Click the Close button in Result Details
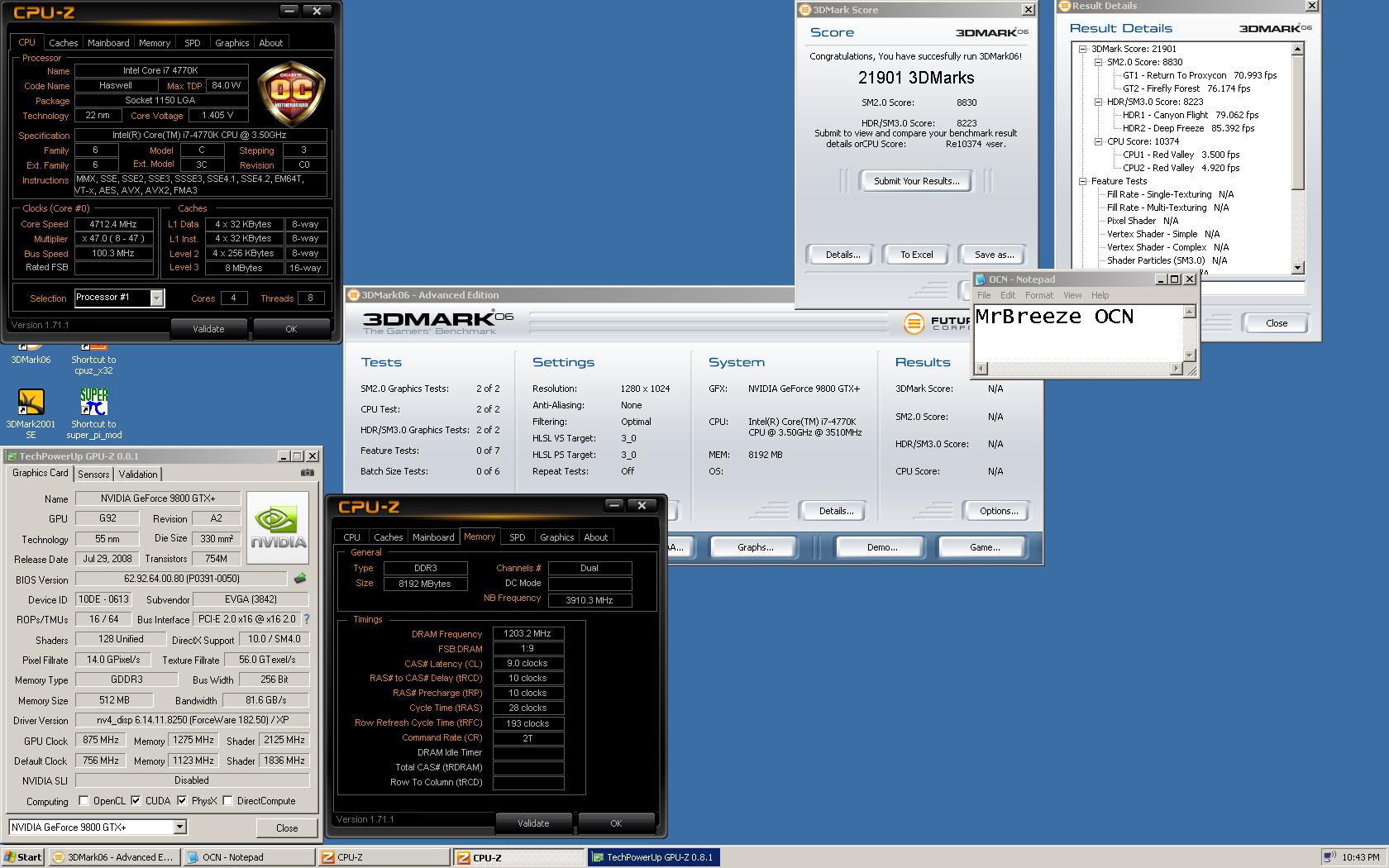1389x868 pixels. coord(1276,323)
